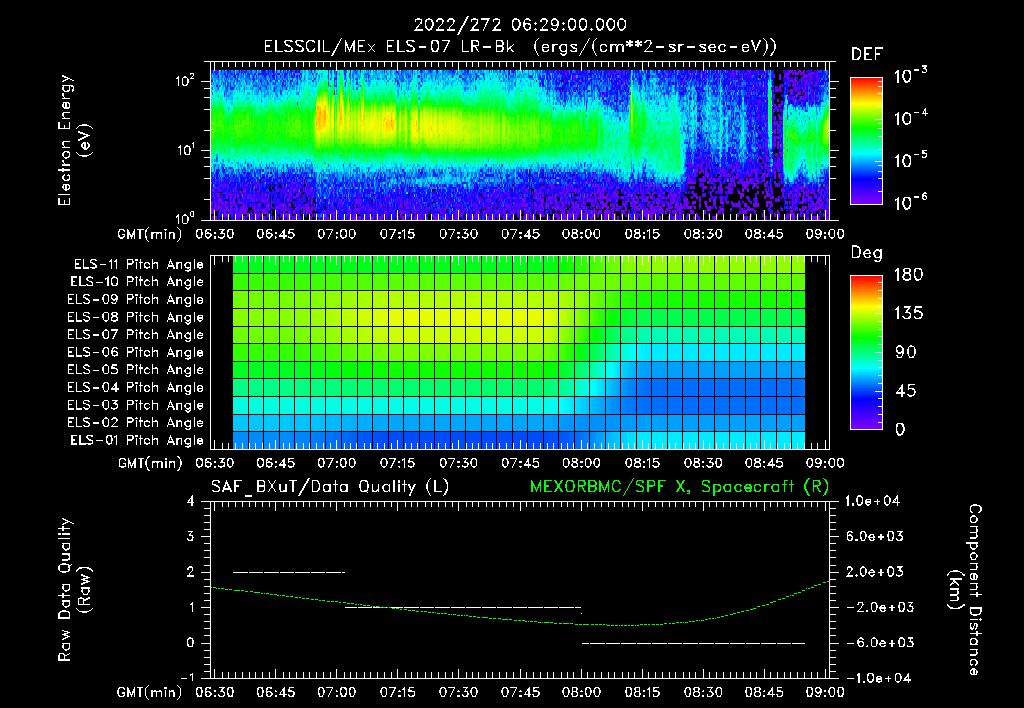Click the 3 tick on Raw Data Quality axis
The image size is (1024, 708).
click(190, 537)
